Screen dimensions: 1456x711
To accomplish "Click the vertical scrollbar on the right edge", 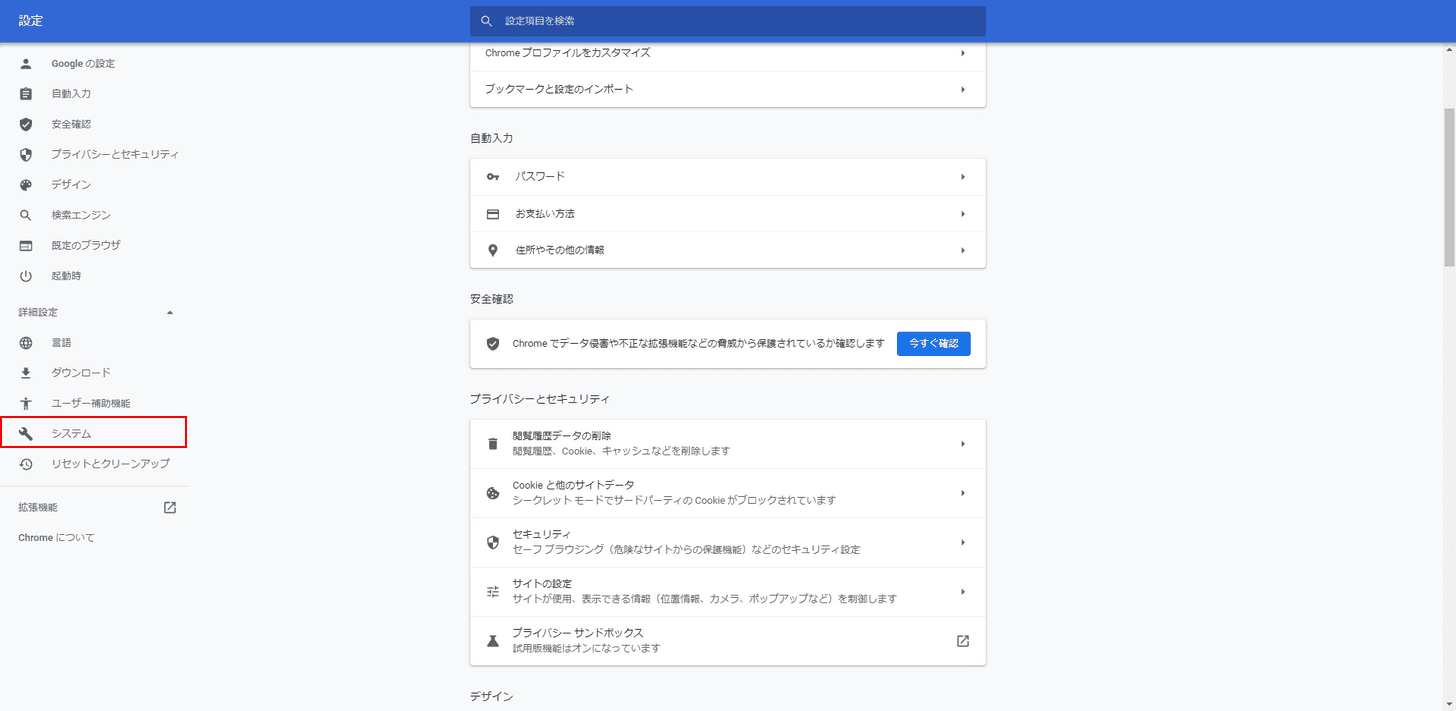I will pyautogui.click(x=1449, y=187).
